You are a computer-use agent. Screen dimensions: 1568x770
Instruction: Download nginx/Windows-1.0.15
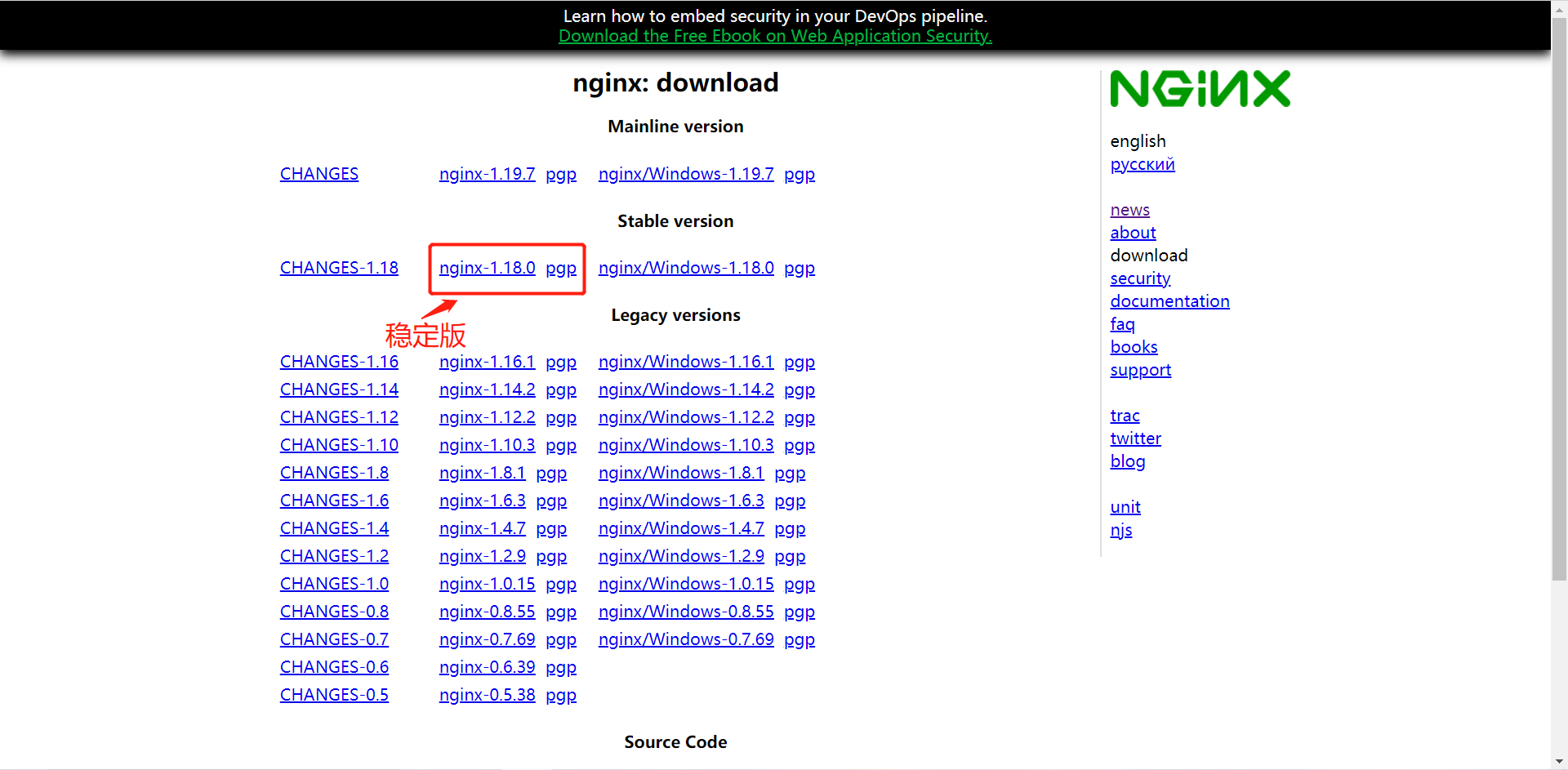click(686, 584)
